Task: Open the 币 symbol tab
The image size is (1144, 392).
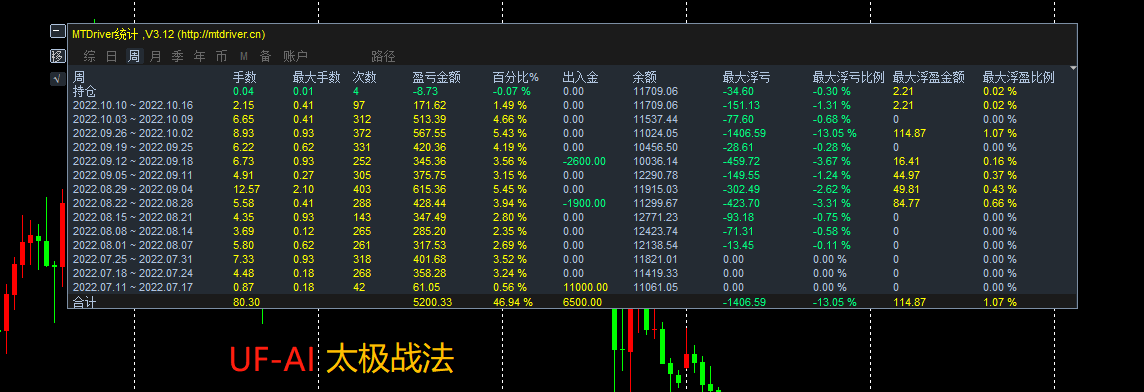Action: (221, 56)
